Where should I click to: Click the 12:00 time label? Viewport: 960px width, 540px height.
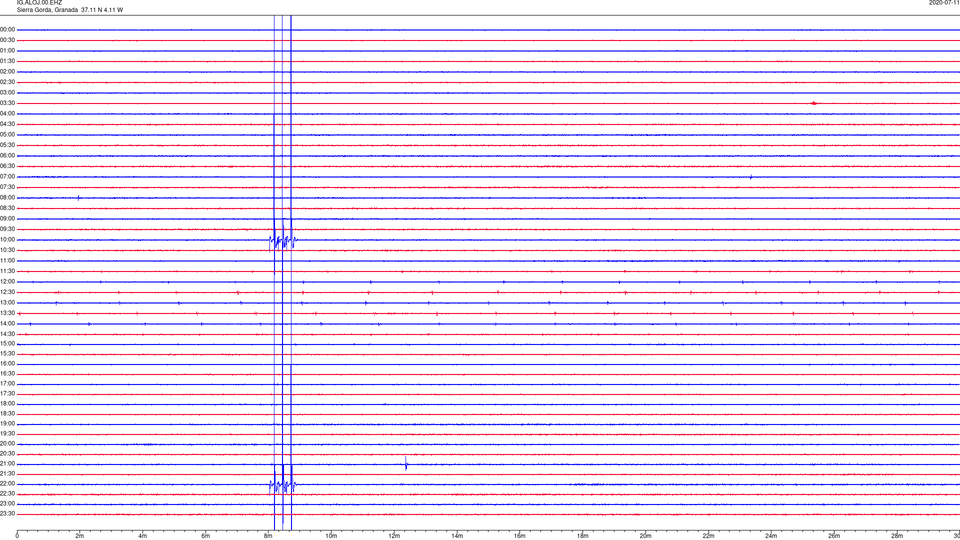[x=8, y=281]
